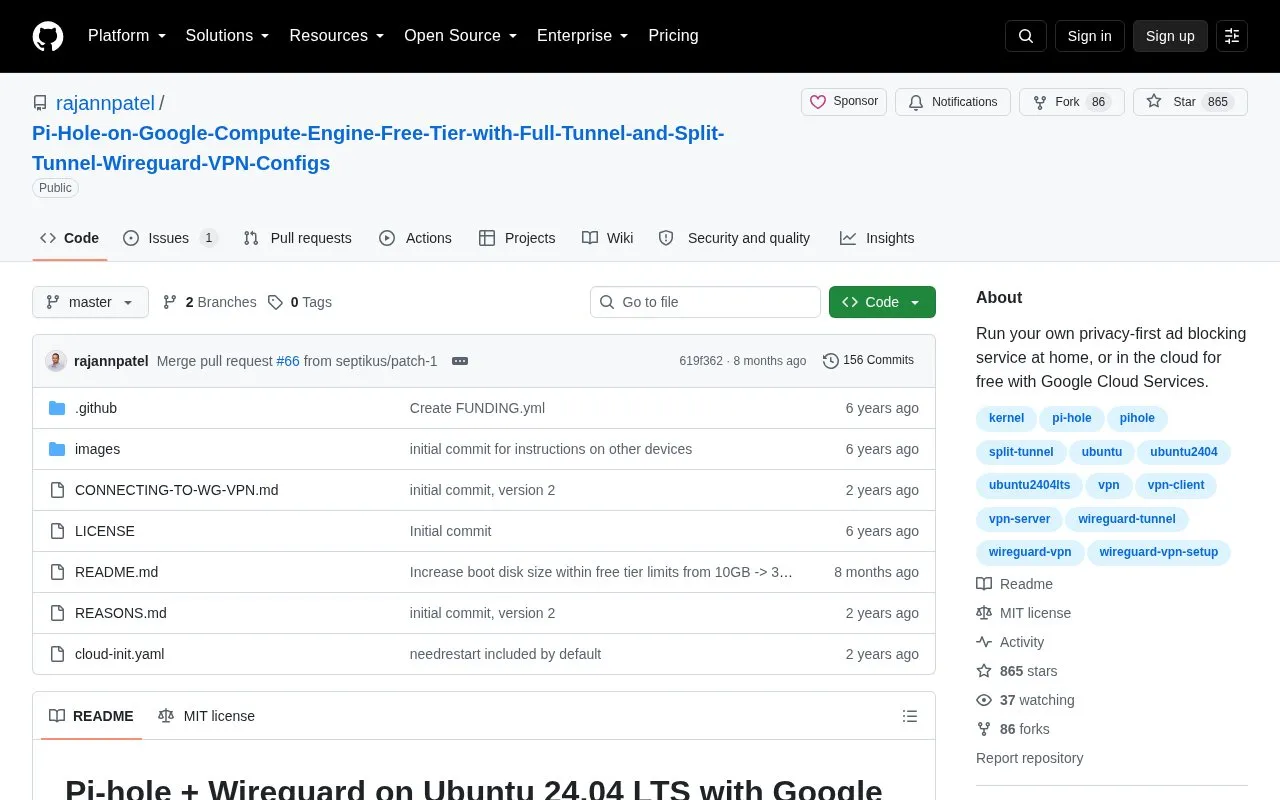The image size is (1280, 800).
Task: View 86 forks link in sidebar
Action: click(x=1013, y=729)
